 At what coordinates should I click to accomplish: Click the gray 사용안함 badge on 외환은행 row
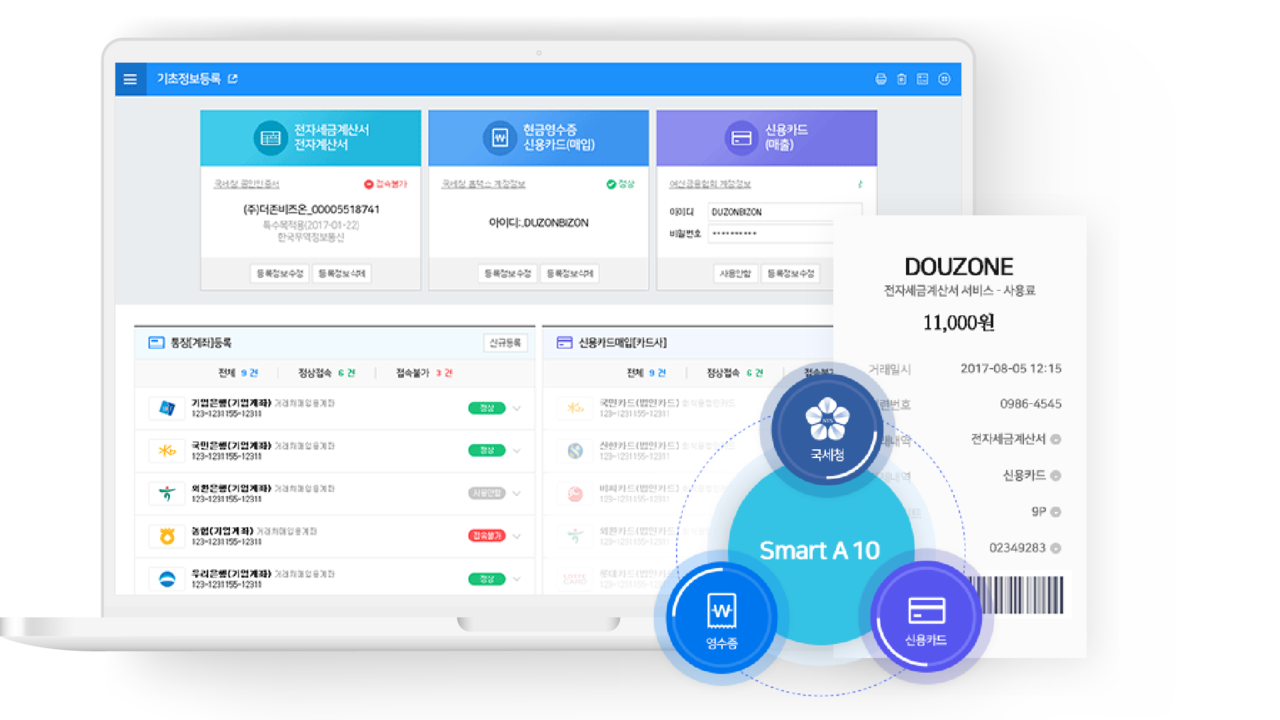click(x=486, y=493)
